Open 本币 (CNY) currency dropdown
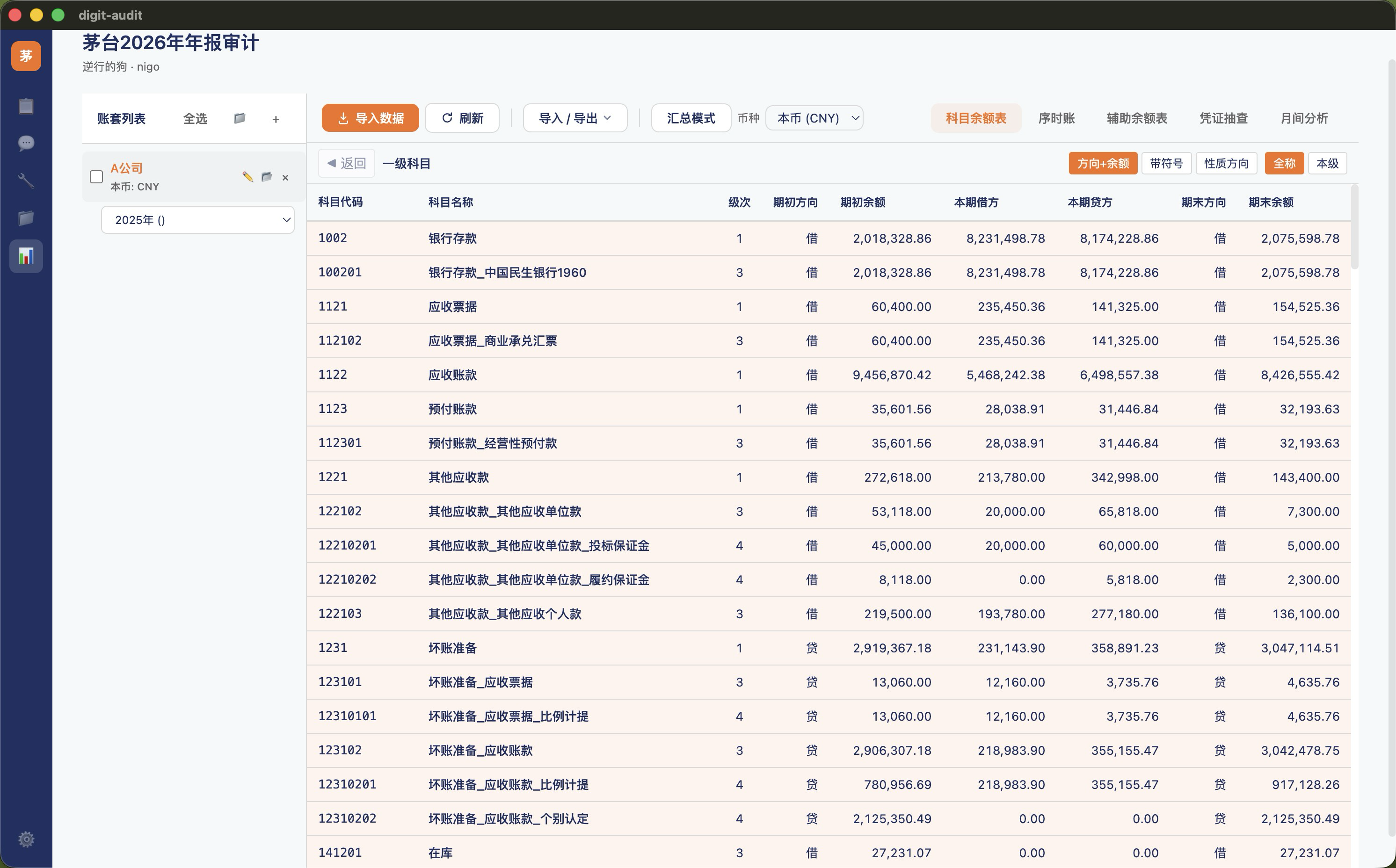This screenshot has height=868, width=1396. [814, 118]
